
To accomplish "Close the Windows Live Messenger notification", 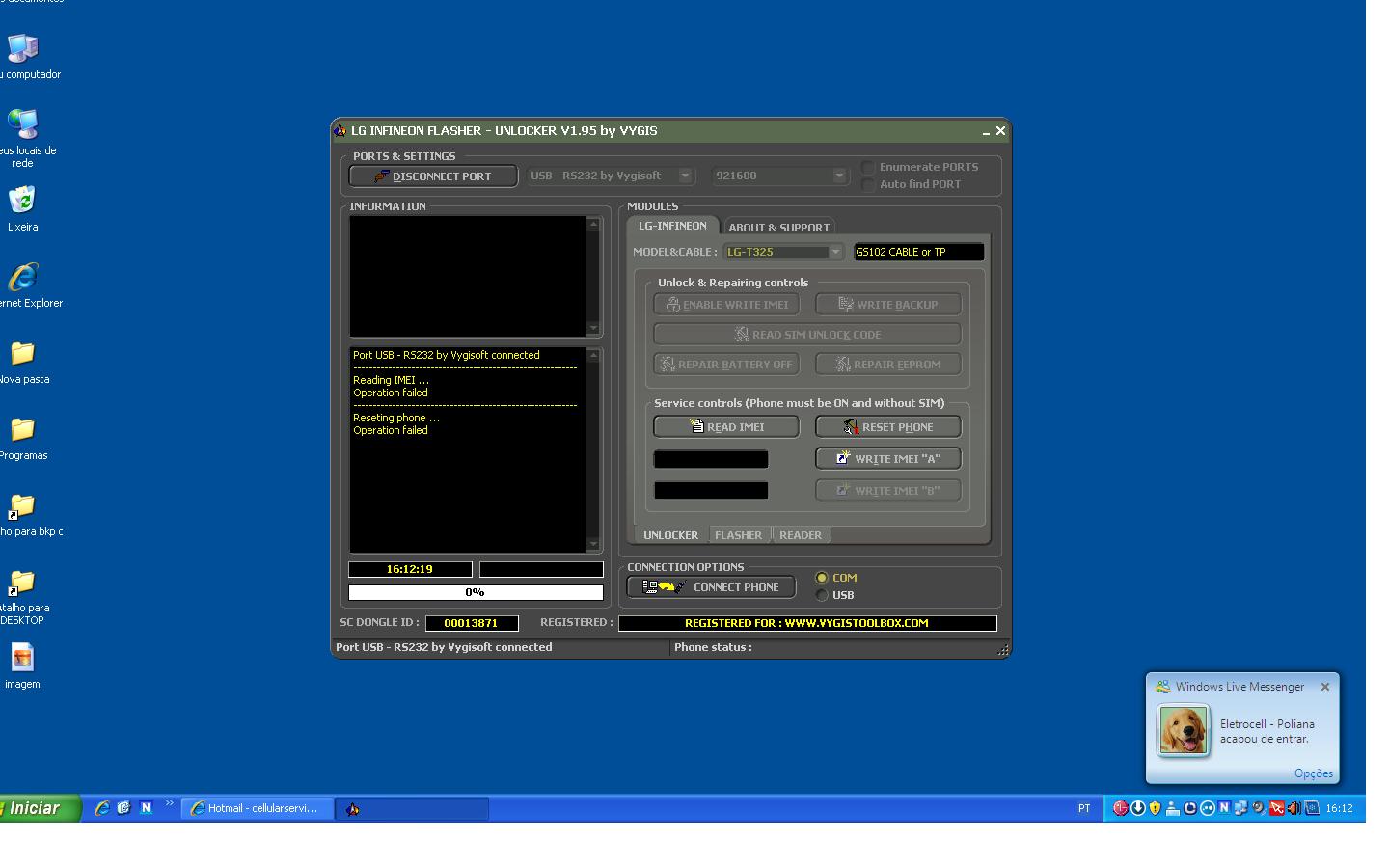I will [1325, 687].
